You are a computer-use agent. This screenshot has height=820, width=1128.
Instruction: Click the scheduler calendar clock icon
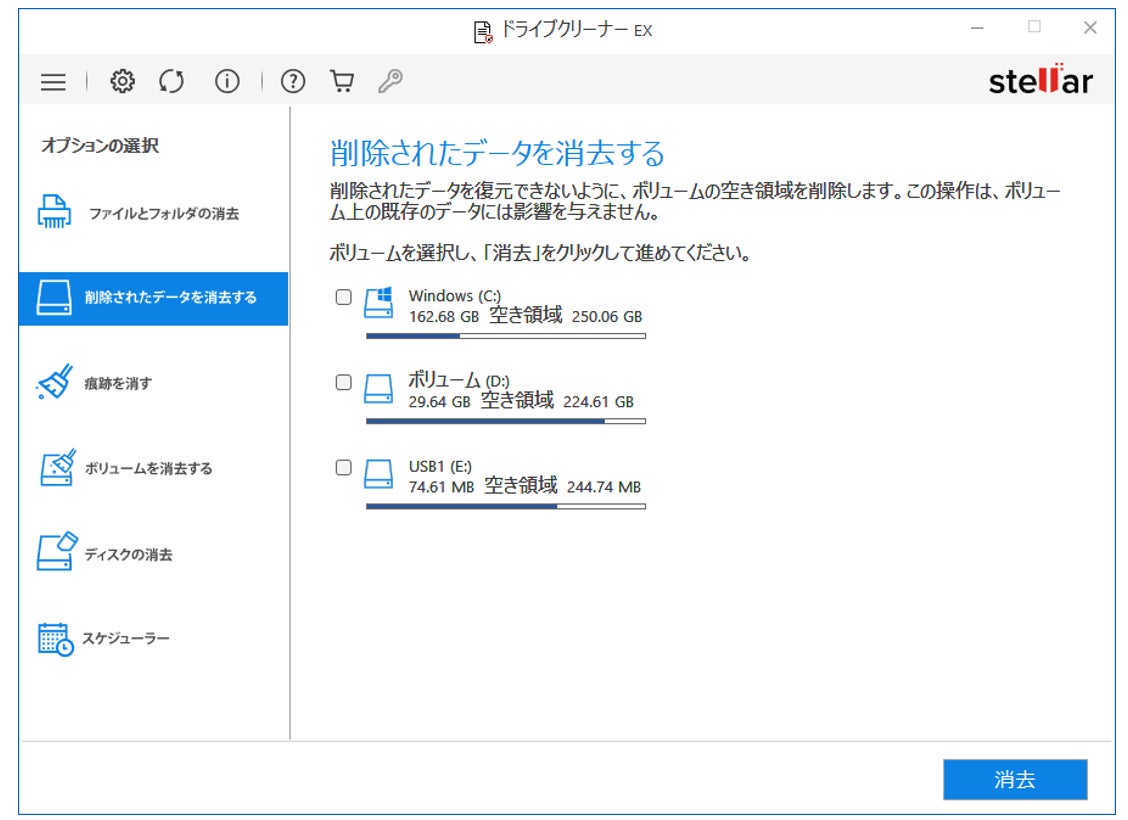coord(55,639)
